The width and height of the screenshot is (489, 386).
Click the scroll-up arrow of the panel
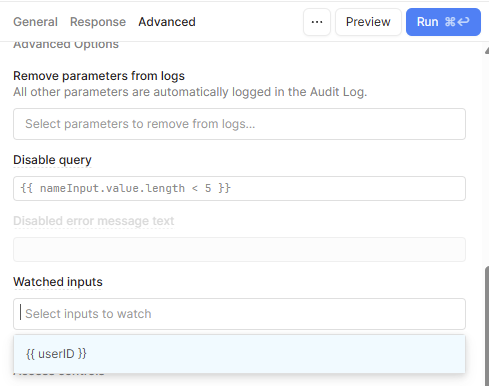click(487, 50)
